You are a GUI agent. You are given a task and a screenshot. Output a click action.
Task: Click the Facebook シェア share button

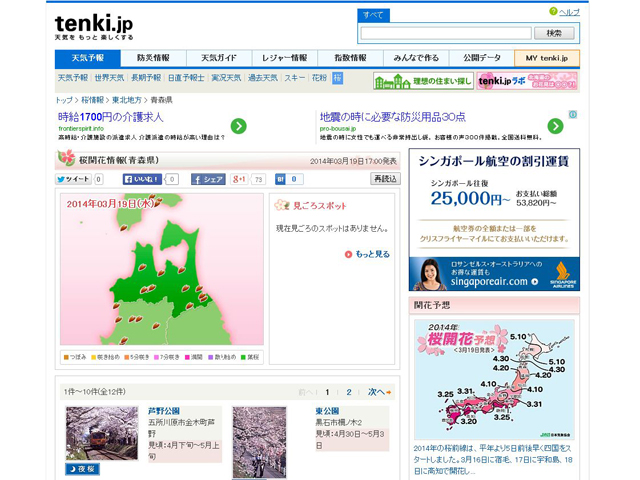click(207, 179)
